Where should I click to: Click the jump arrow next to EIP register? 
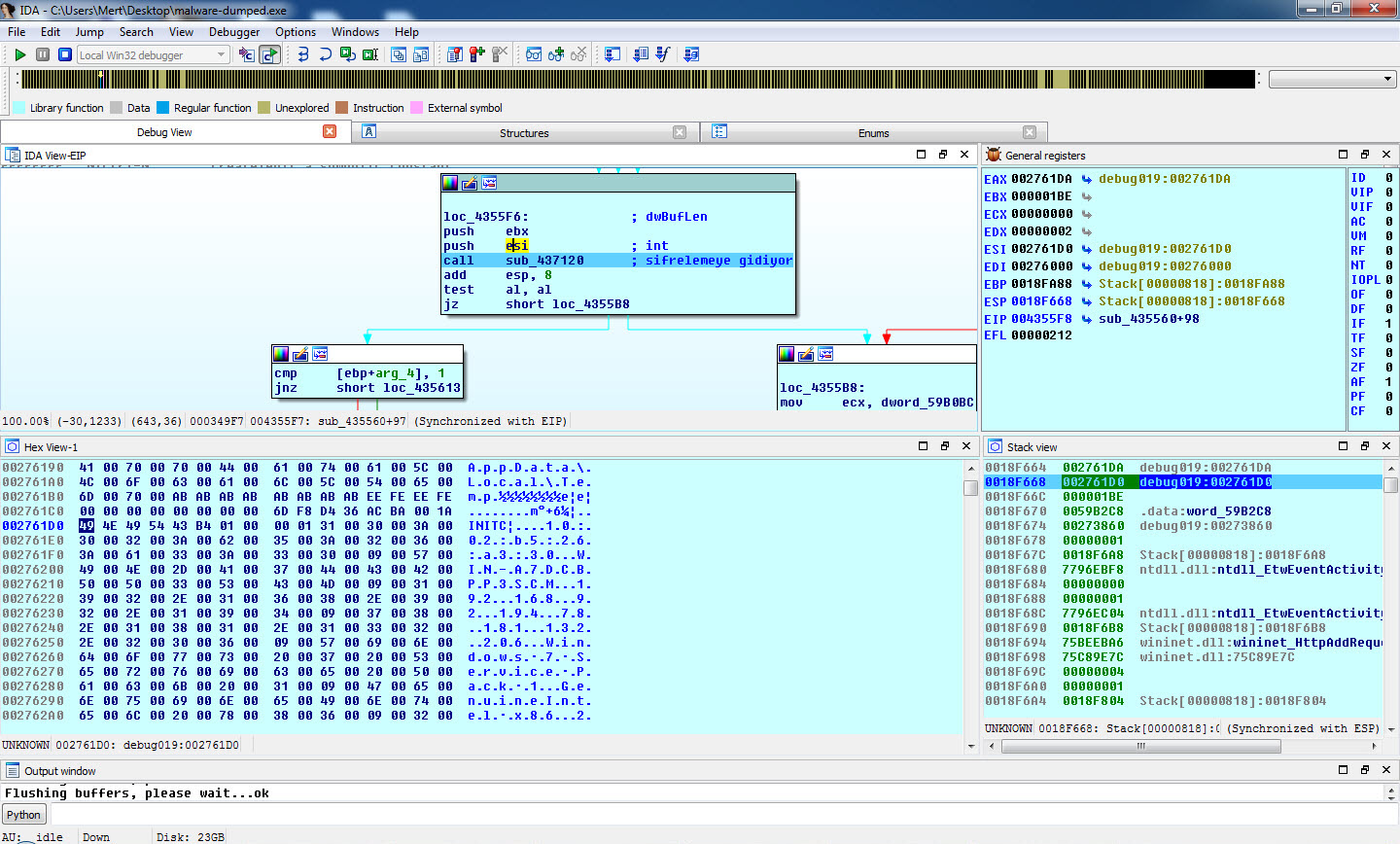tap(1087, 319)
